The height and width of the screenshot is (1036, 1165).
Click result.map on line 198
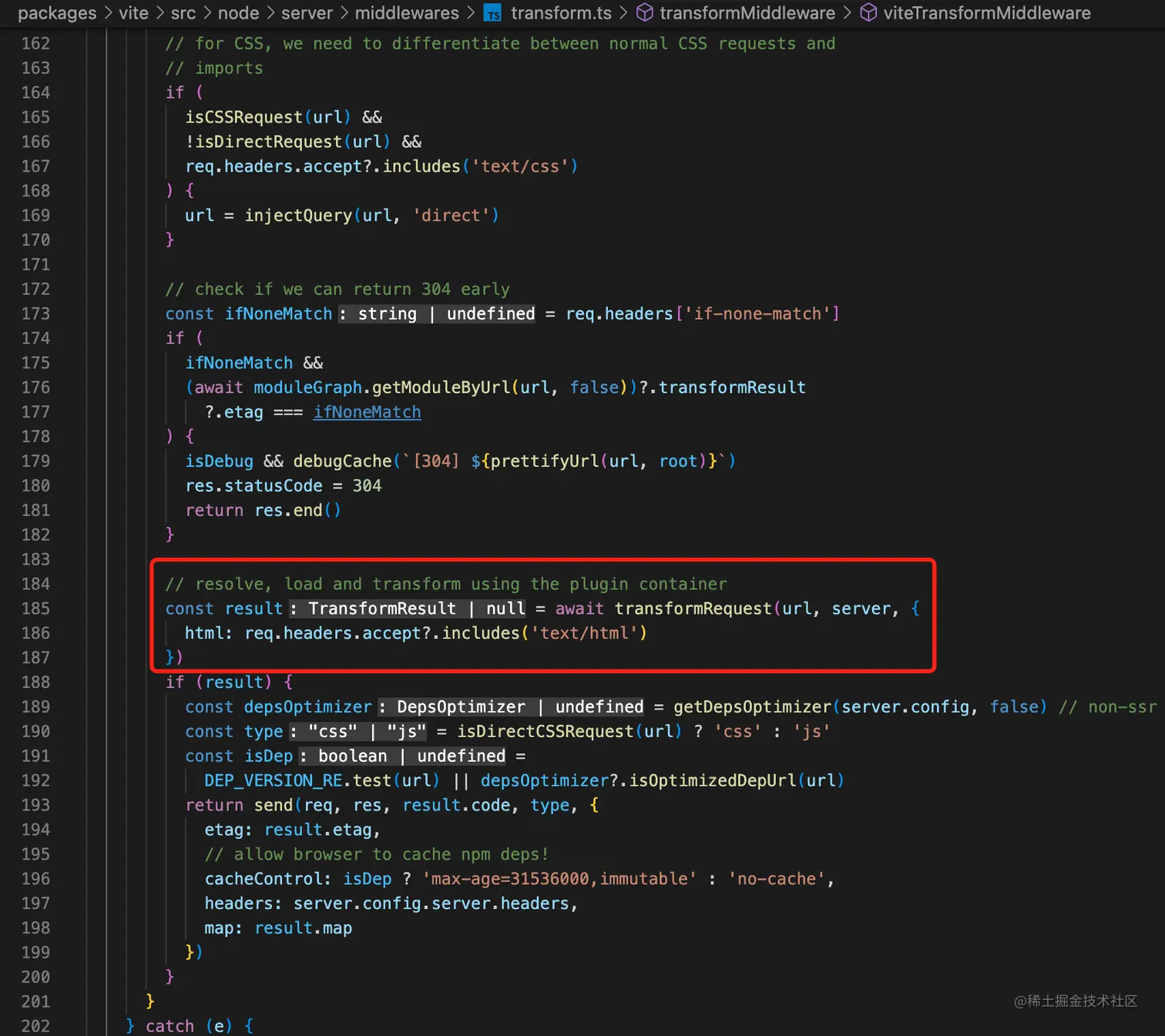click(x=303, y=928)
